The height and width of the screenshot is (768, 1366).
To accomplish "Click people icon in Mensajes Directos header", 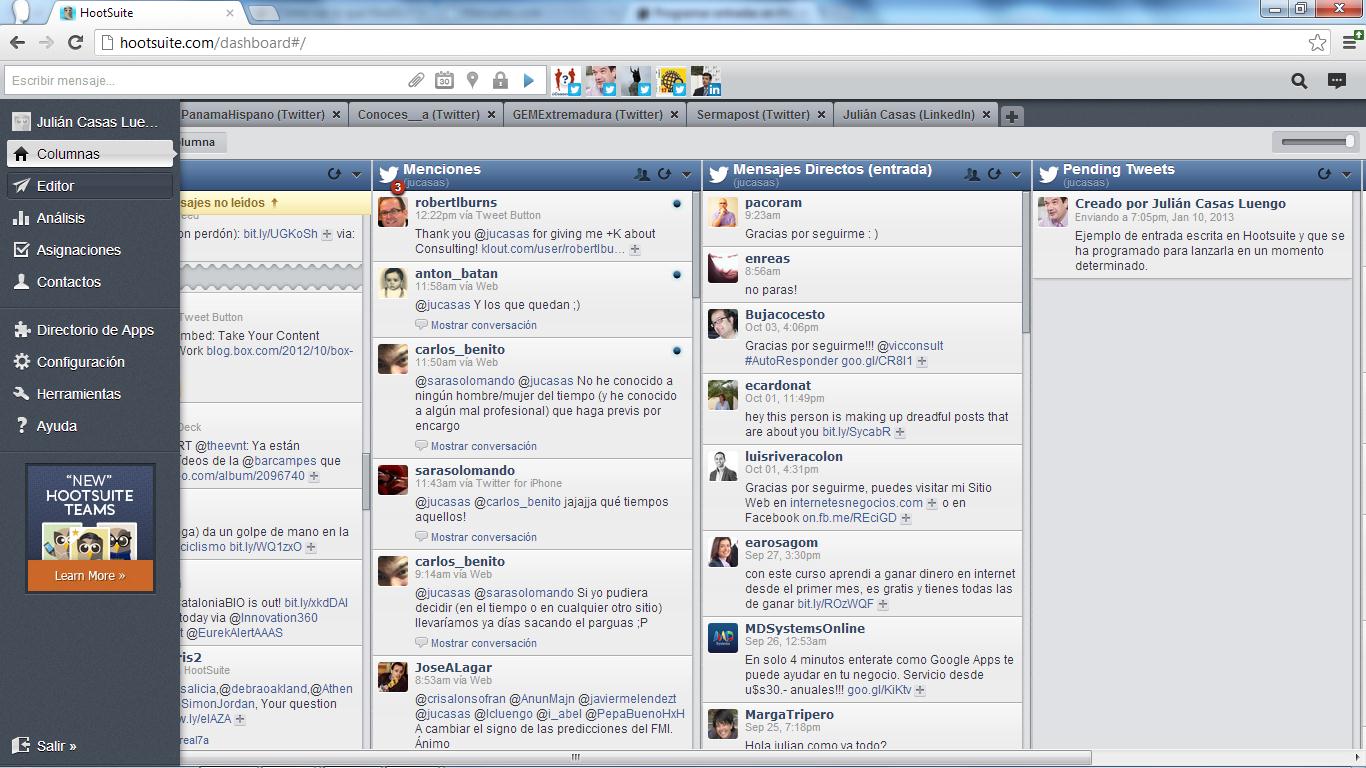I will coord(972,174).
